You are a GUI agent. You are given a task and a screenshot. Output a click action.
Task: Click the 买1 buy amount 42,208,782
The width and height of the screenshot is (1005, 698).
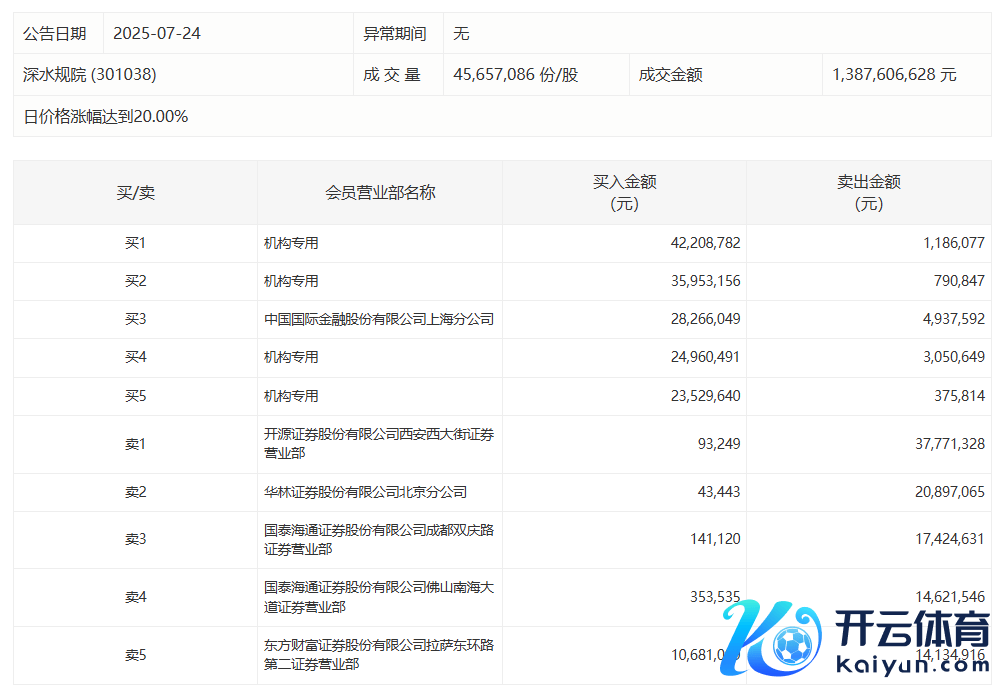[705, 243]
